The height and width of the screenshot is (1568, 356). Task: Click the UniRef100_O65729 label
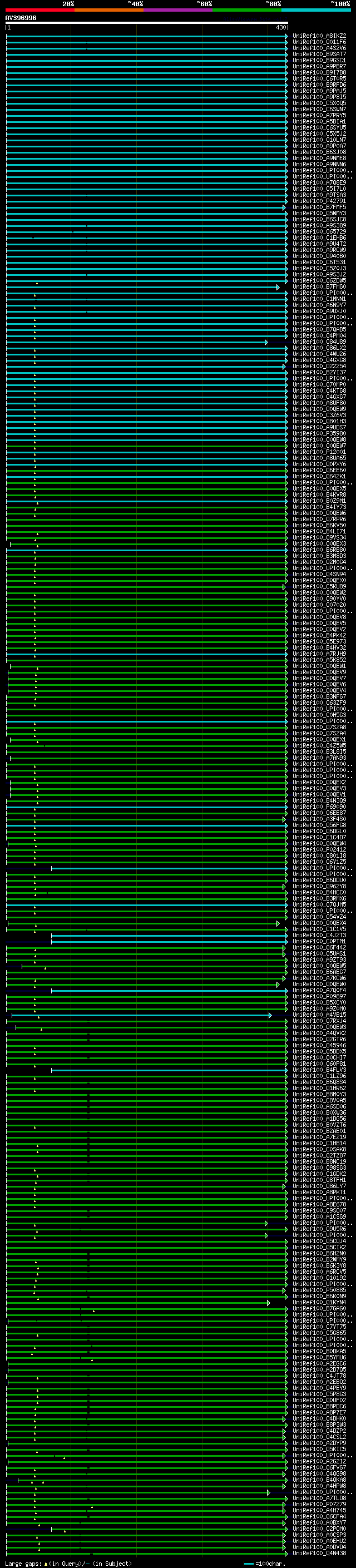(x=319, y=231)
